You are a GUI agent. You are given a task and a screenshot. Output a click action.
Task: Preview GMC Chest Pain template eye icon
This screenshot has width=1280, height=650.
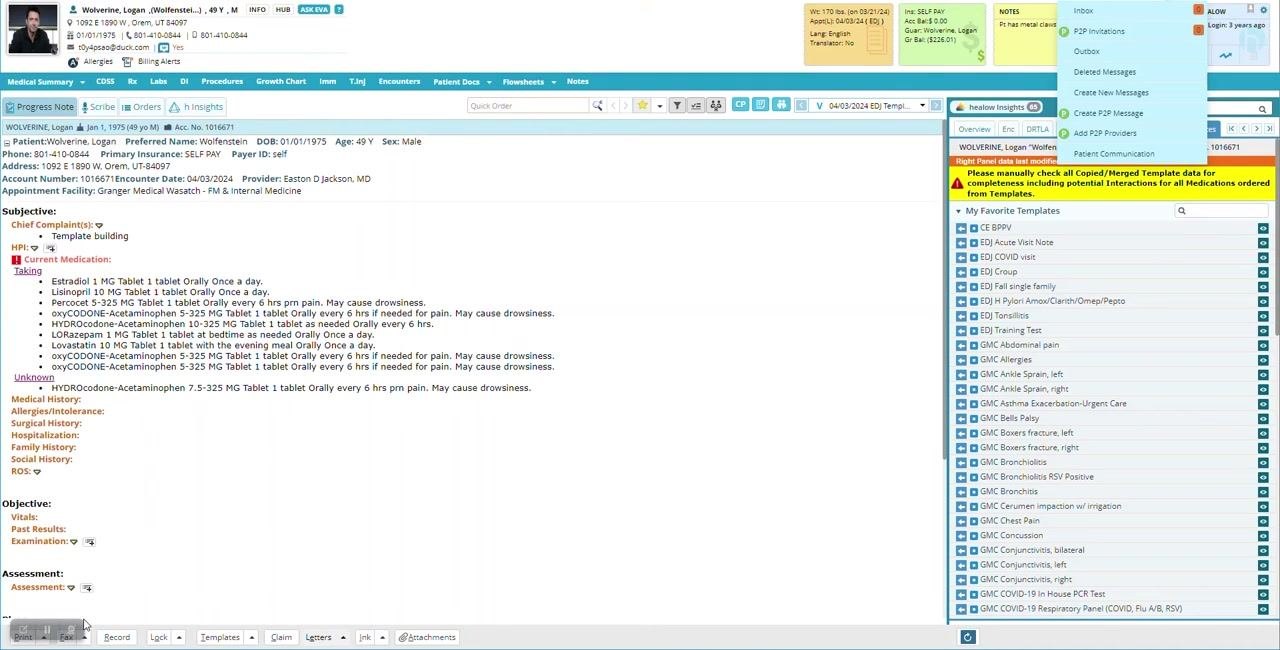(x=1263, y=521)
